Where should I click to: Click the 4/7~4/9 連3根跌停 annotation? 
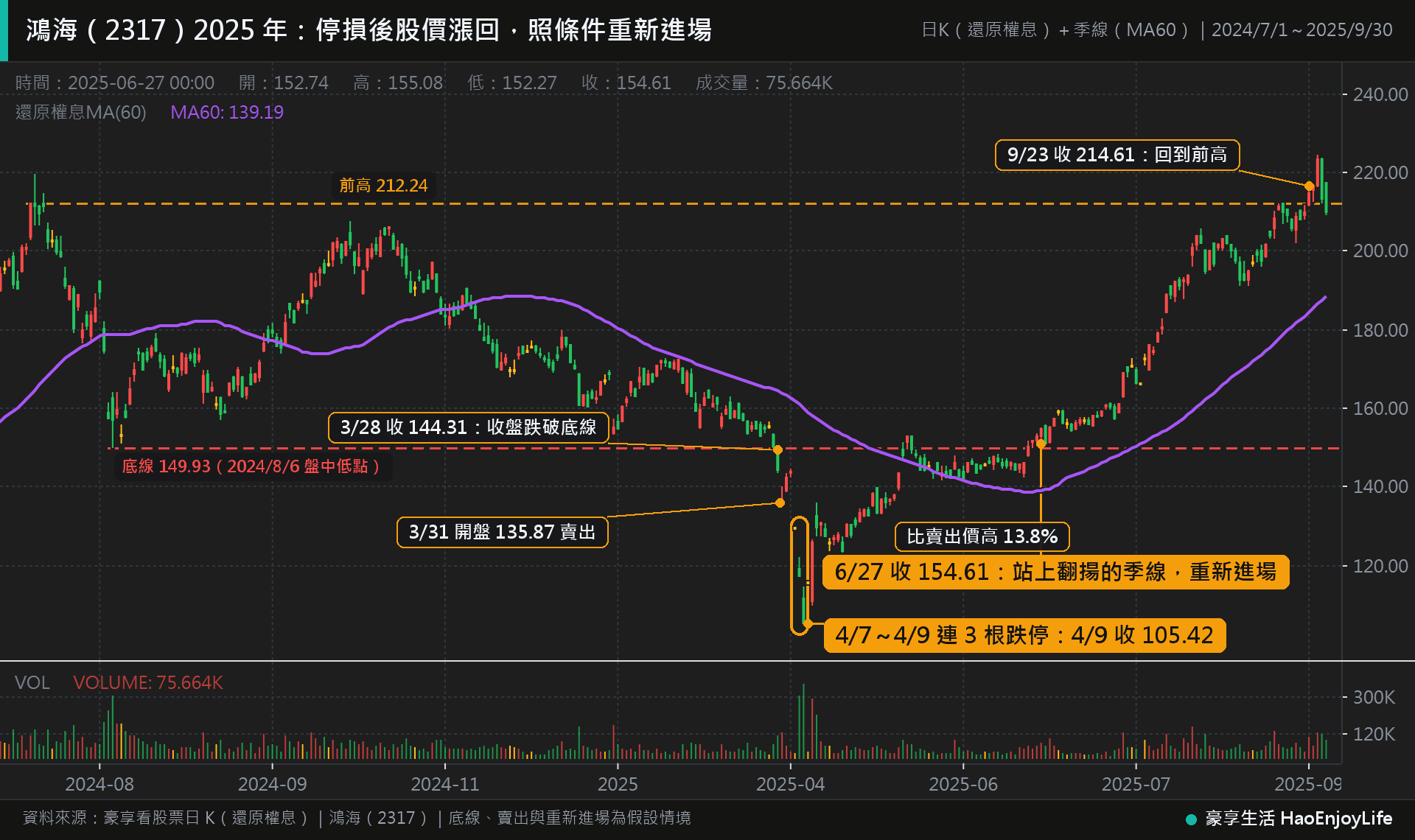click(1024, 635)
